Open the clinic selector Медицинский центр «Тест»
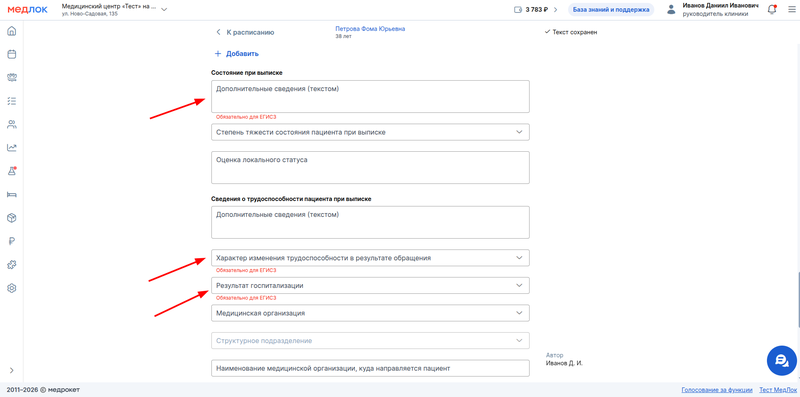800x397 pixels. pos(114,10)
